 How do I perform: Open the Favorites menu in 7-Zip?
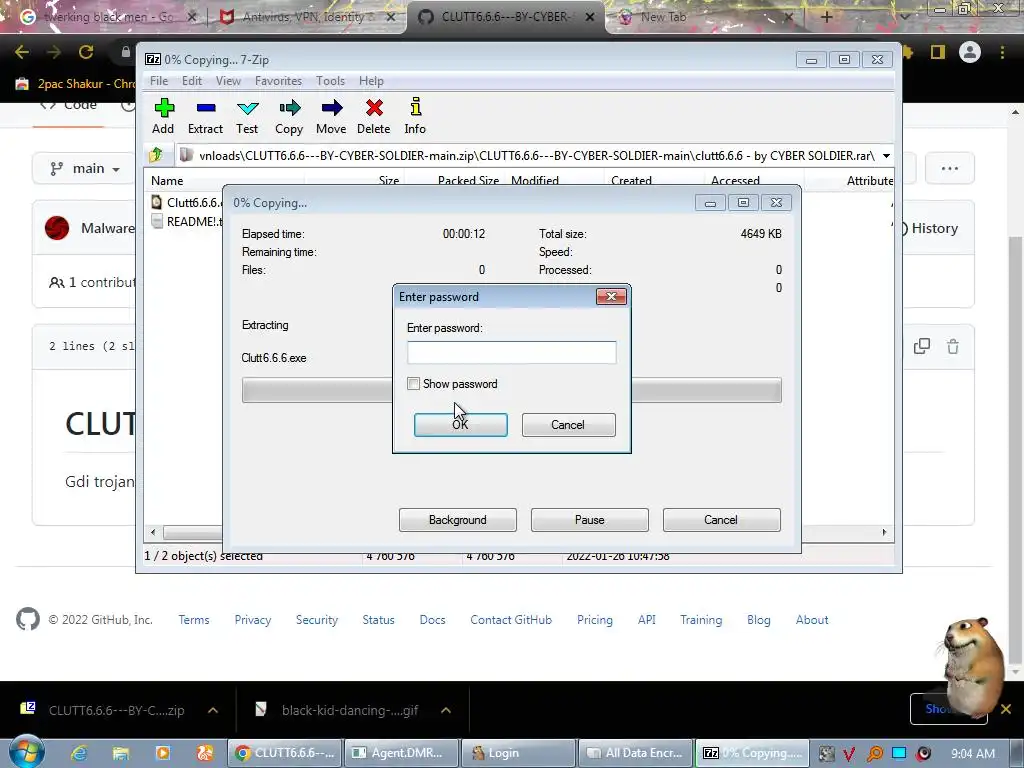[x=278, y=81]
